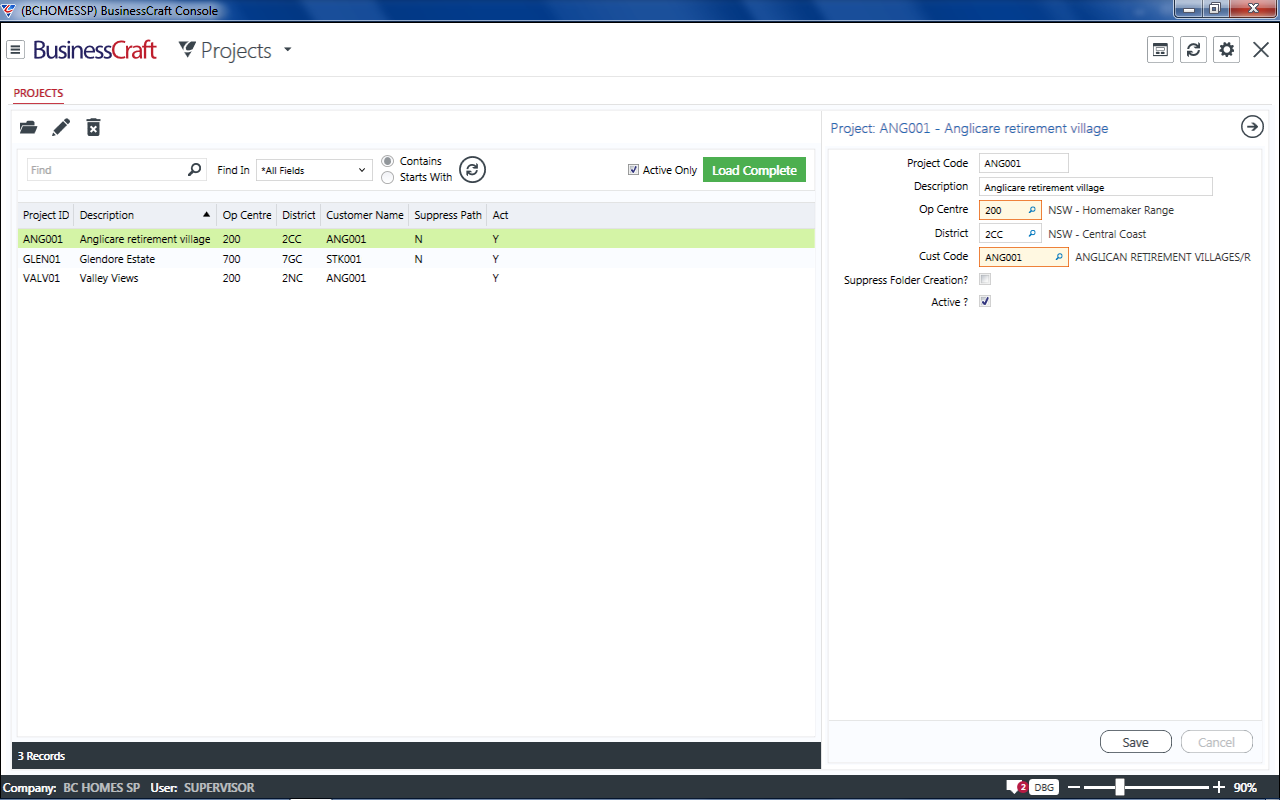
Task: Sort by Description column header
Action: point(145,215)
